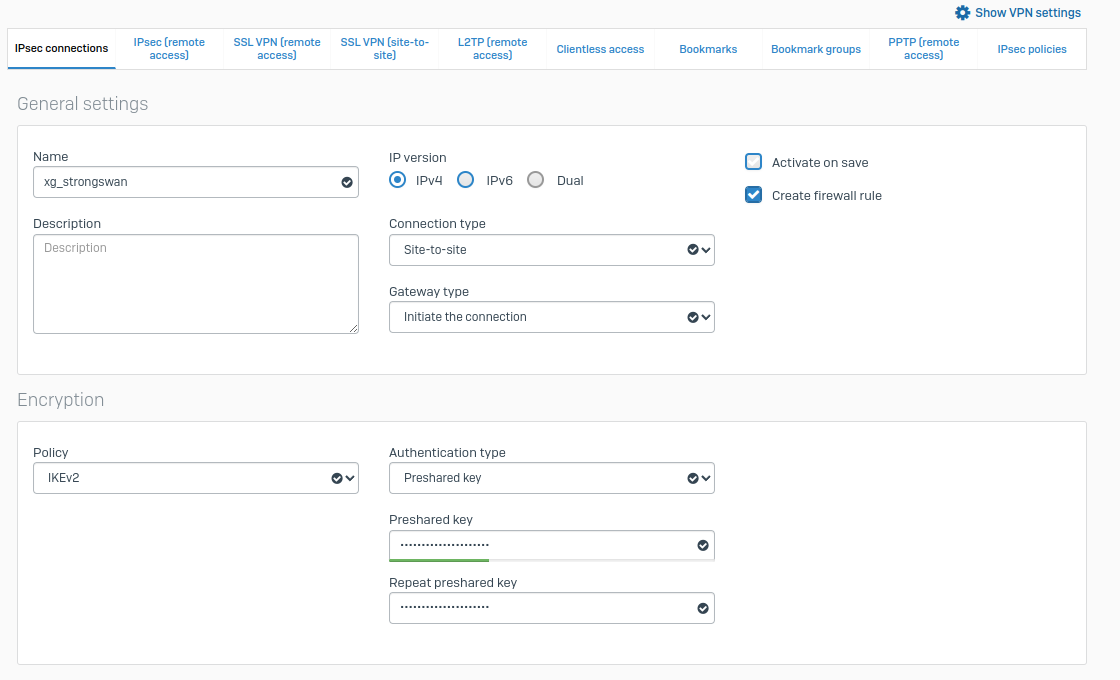Image resolution: width=1120 pixels, height=680 pixels.
Task: Open the IPsec policies tab
Action: [x=1031, y=49]
